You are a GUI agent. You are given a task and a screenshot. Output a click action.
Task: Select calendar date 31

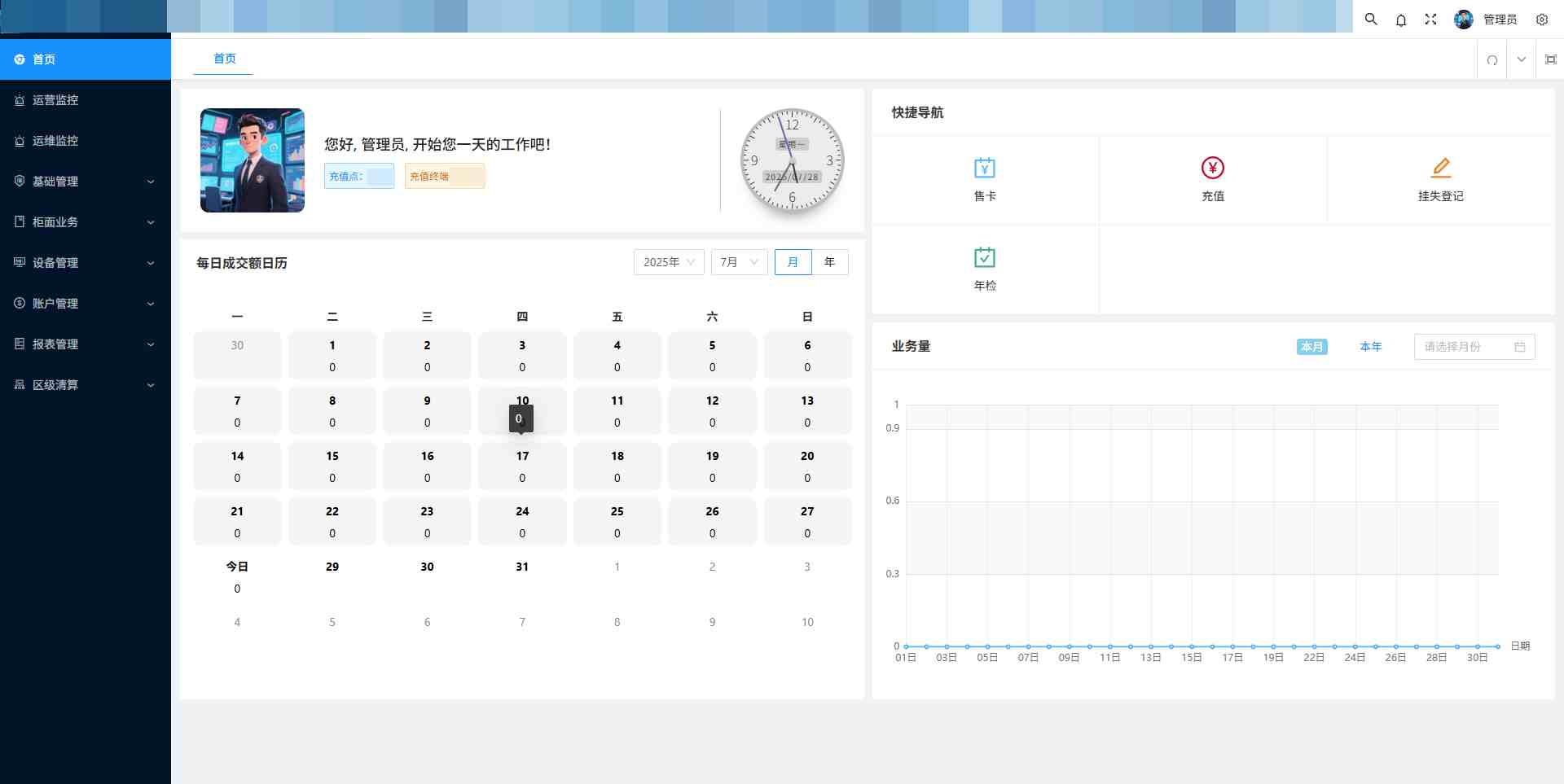522,576
